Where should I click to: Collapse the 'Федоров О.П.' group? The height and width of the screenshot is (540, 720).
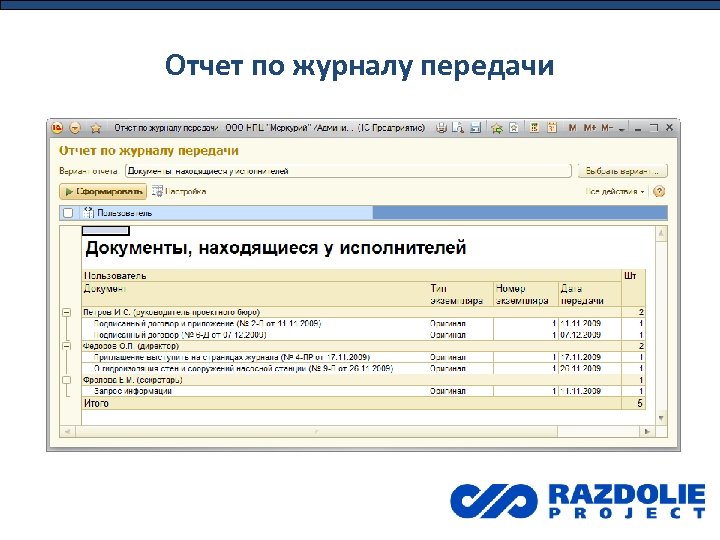(67, 346)
